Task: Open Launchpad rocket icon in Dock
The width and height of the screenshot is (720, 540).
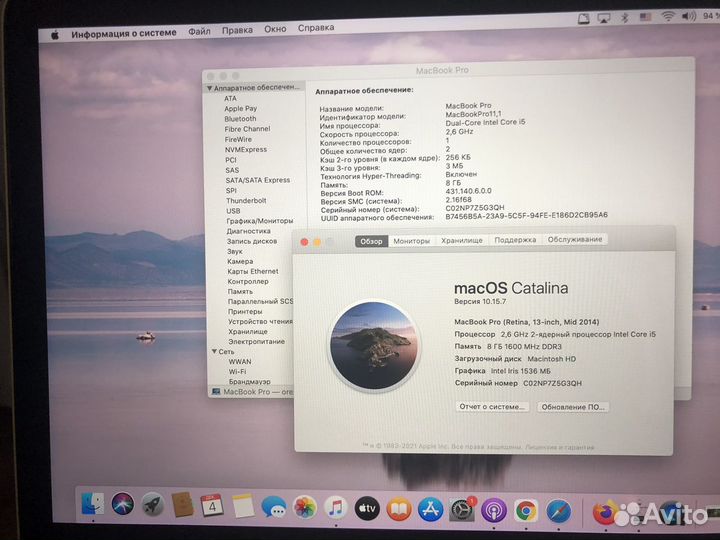Action: point(153,505)
